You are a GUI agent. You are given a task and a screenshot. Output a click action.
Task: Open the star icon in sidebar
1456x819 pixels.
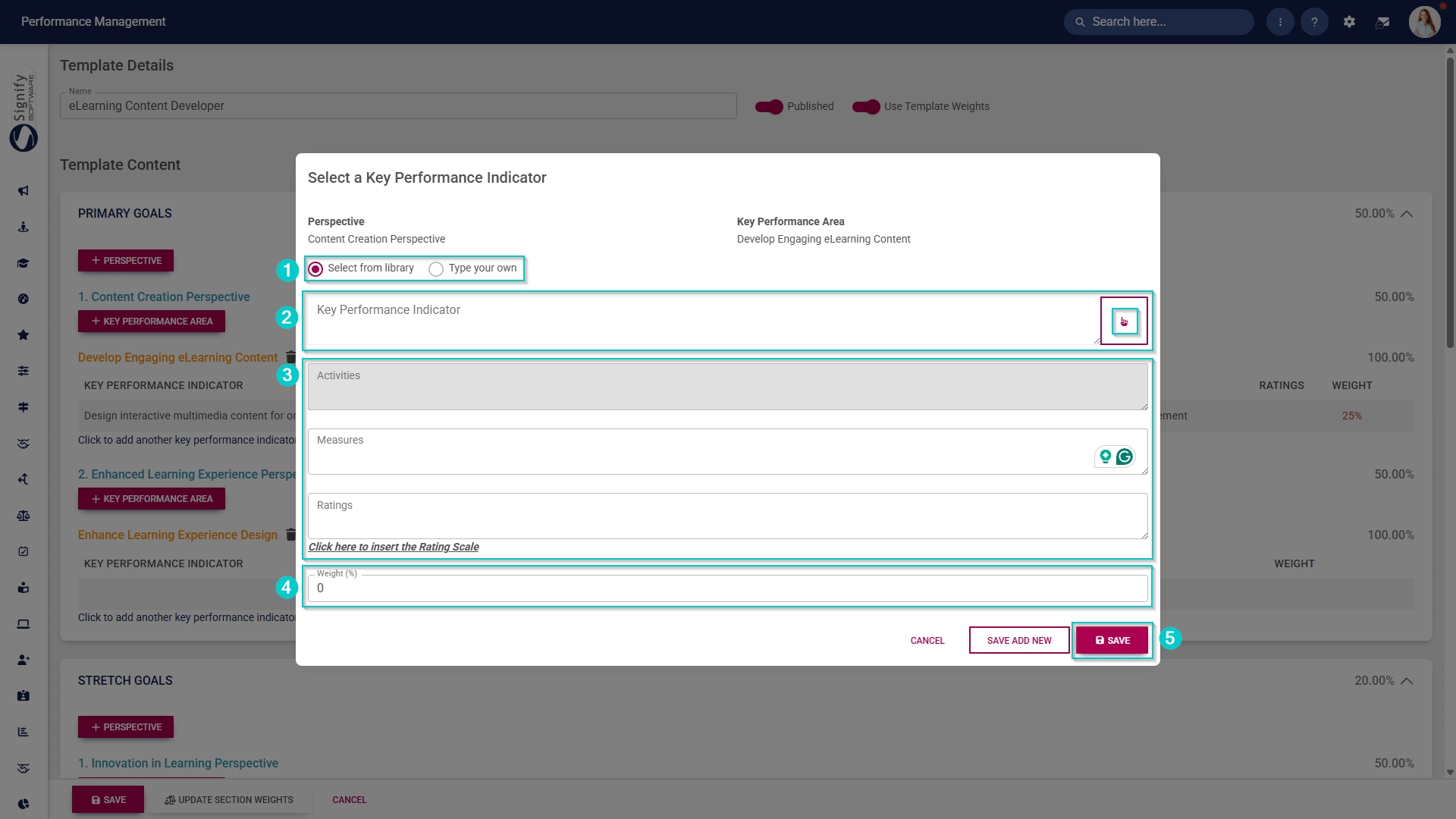[x=24, y=335]
